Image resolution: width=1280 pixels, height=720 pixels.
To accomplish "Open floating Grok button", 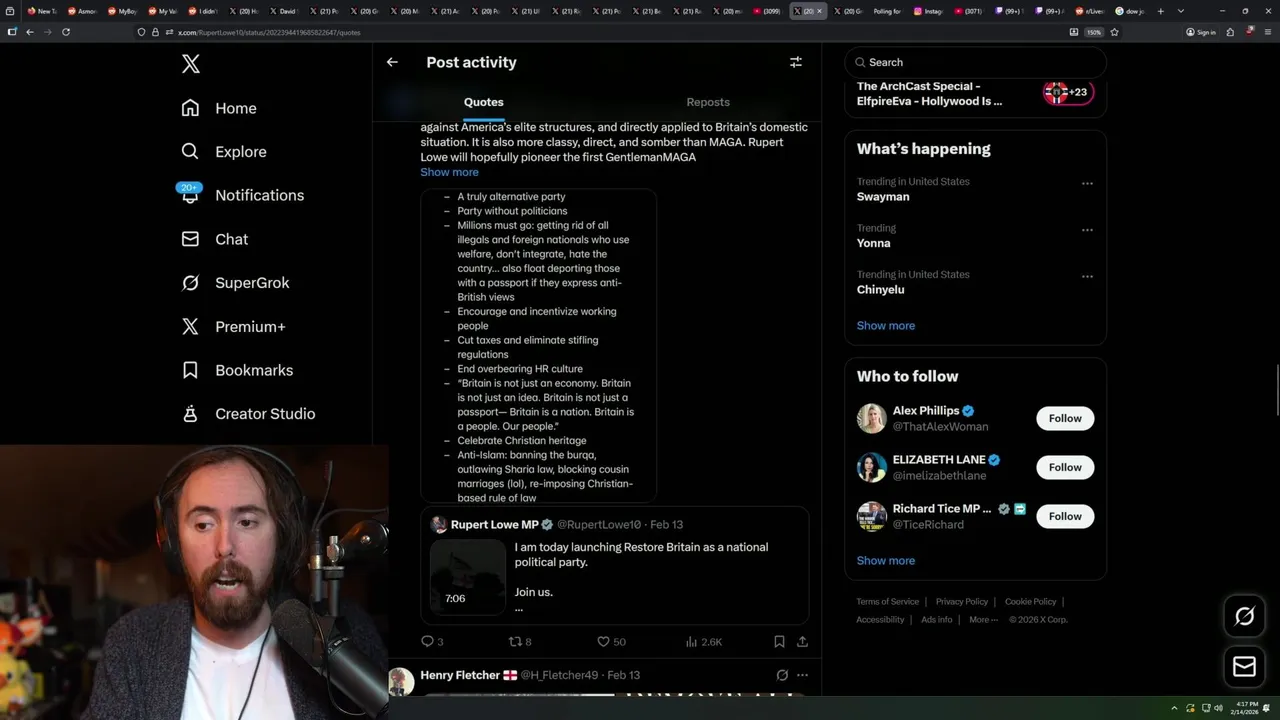I will coord(1245,617).
